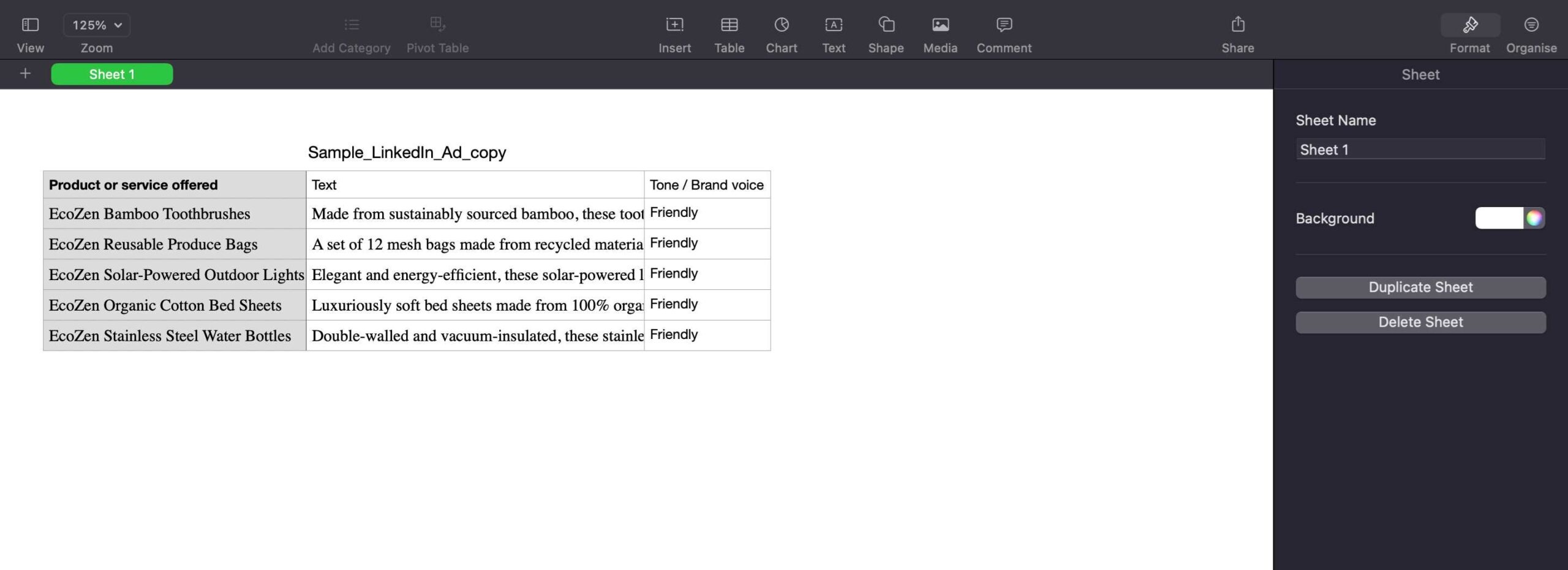1568x570 pixels.
Task: Select the Sheet 1 tab
Action: [x=111, y=74]
